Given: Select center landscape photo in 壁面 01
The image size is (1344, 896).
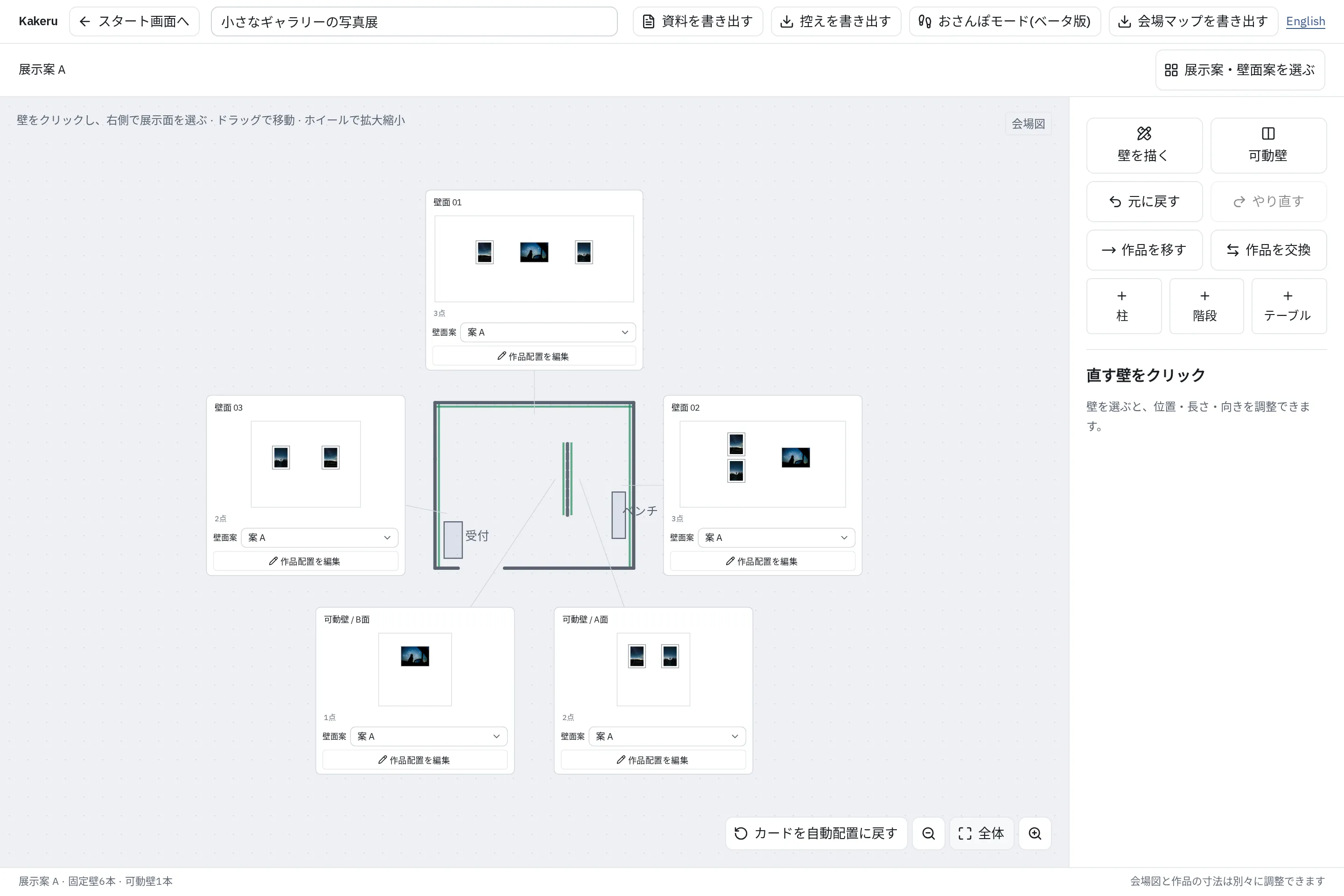Looking at the screenshot, I should 534,252.
